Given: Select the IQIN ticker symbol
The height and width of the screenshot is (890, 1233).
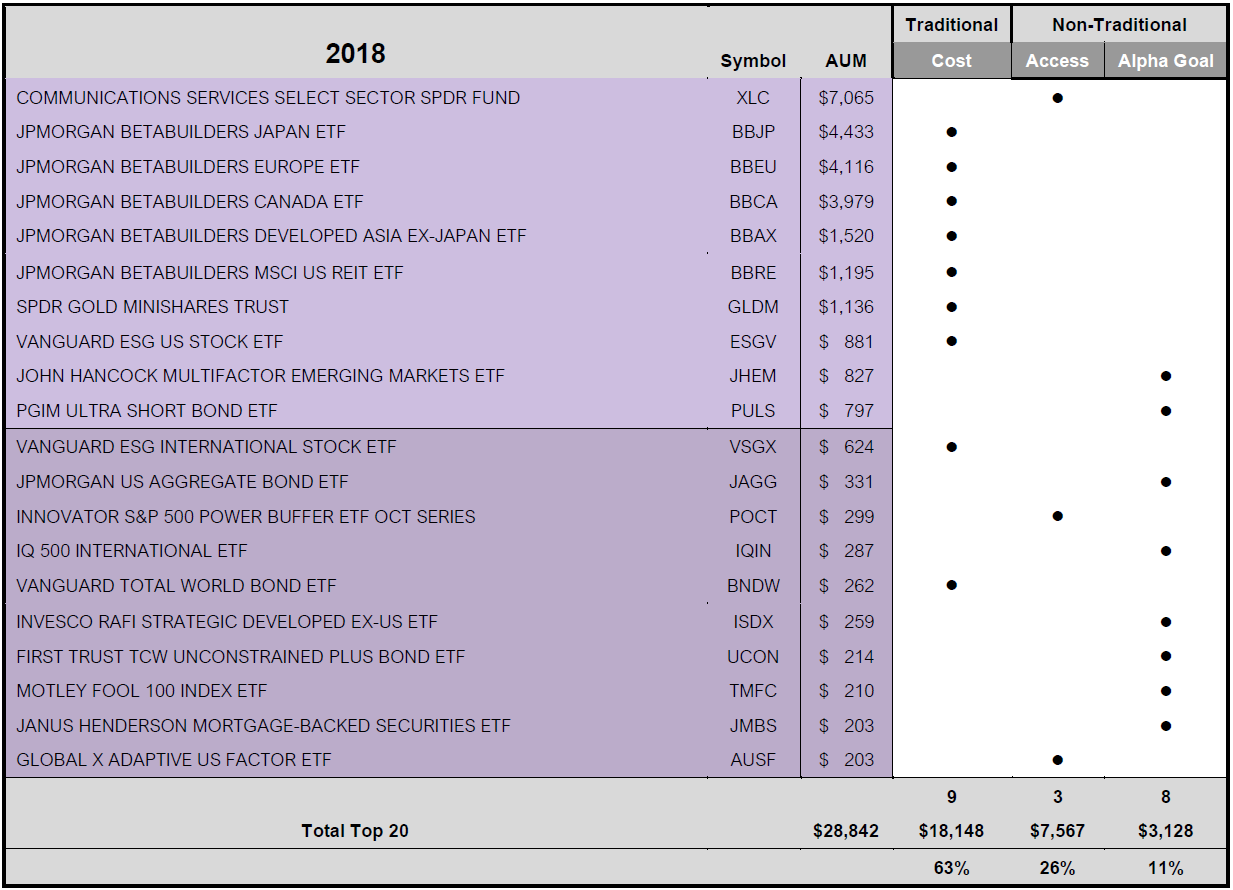Looking at the screenshot, I should [x=753, y=551].
